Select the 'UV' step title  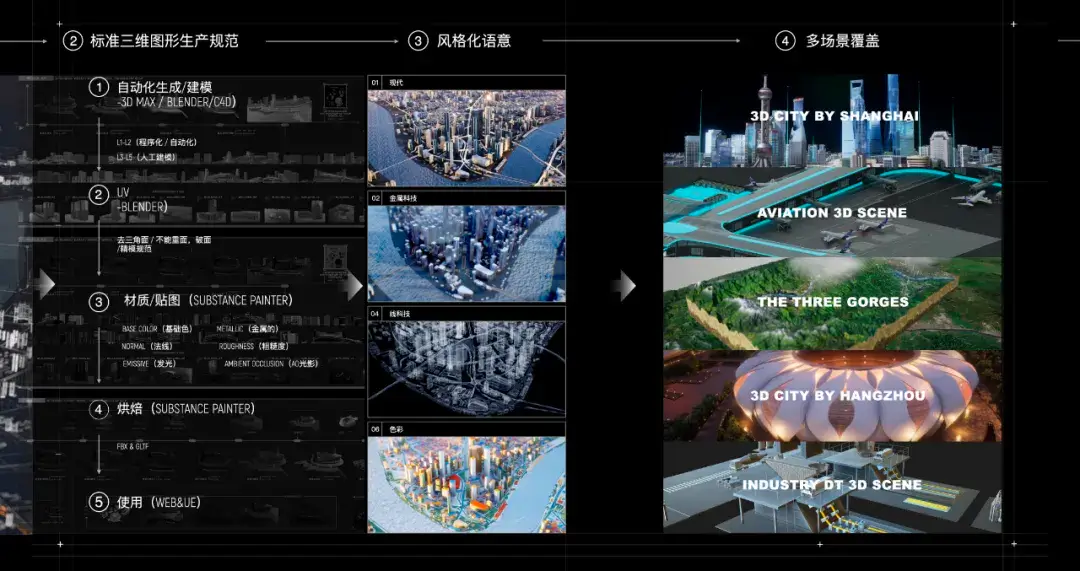click(123, 192)
